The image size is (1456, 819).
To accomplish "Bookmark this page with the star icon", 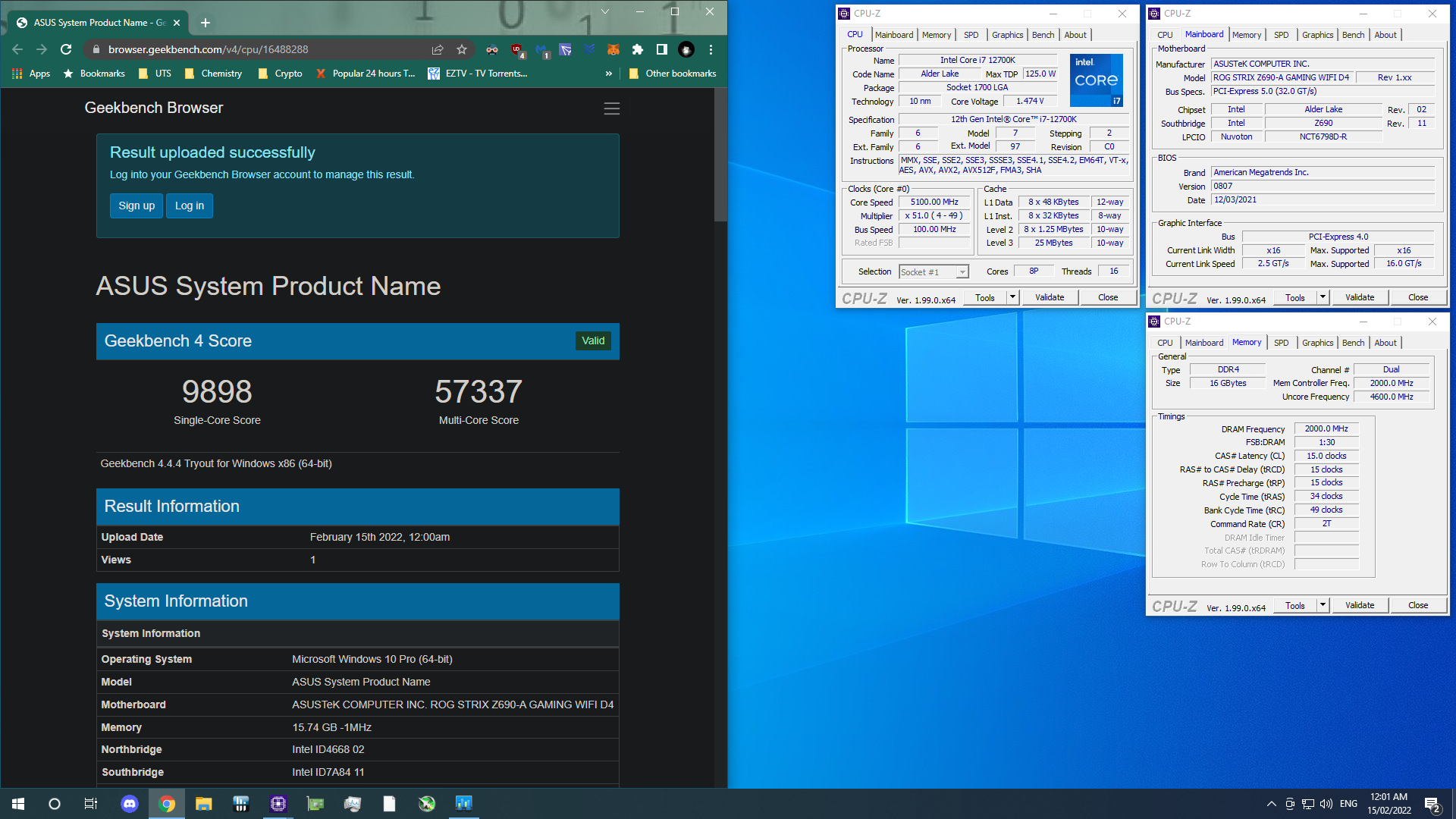I will tap(462, 49).
